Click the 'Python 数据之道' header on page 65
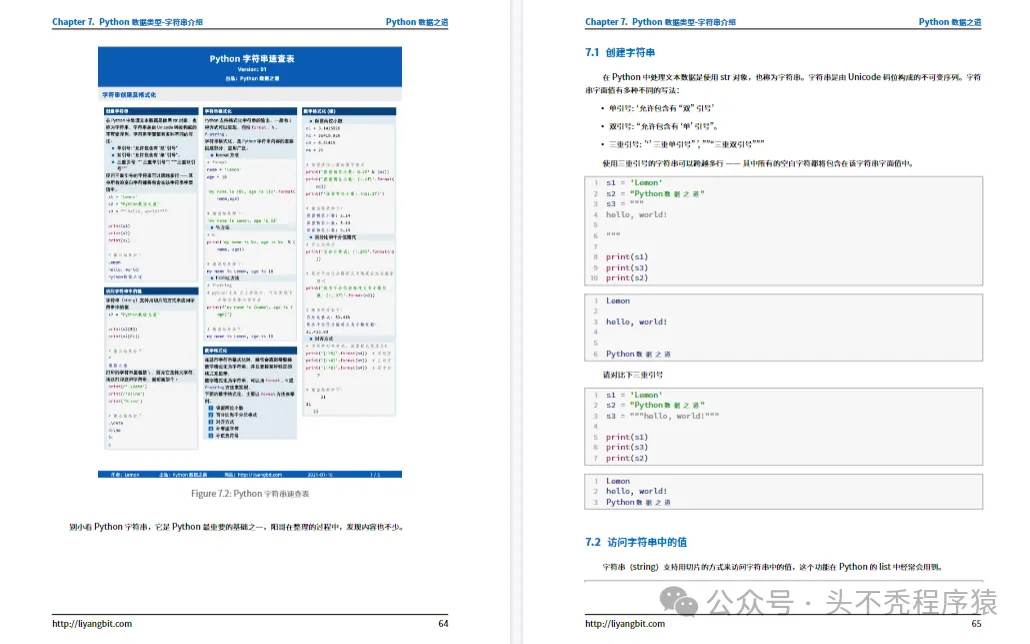The image size is (1030, 644). (x=950, y=22)
